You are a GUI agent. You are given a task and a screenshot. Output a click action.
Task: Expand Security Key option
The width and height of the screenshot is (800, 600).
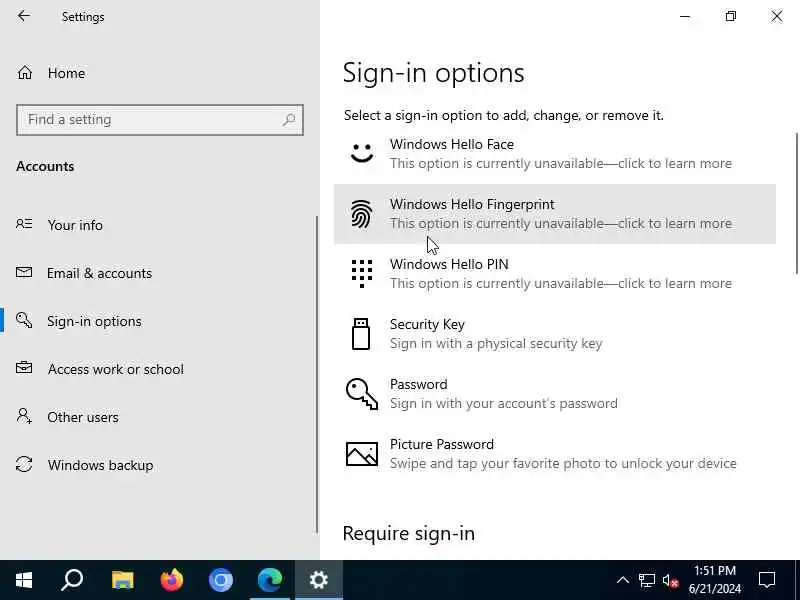pyautogui.click(x=555, y=334)
